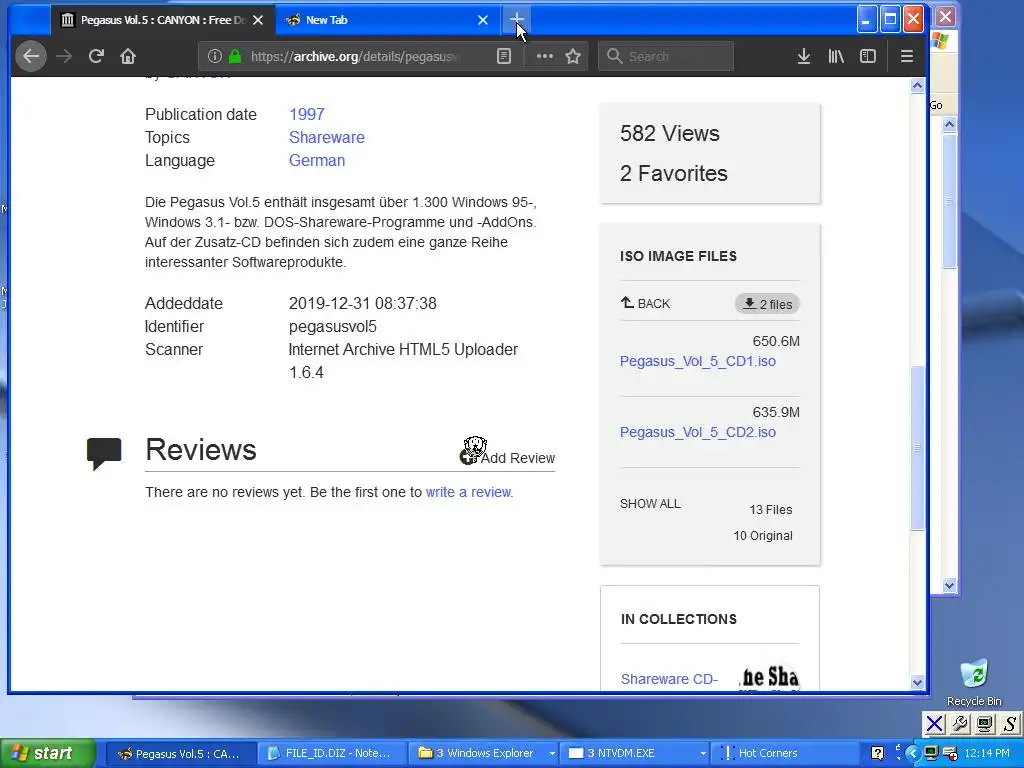The width and height of the screenshot is (1024, 768).
Task: Click the Add Review link
Action: [x=507, y=456]
